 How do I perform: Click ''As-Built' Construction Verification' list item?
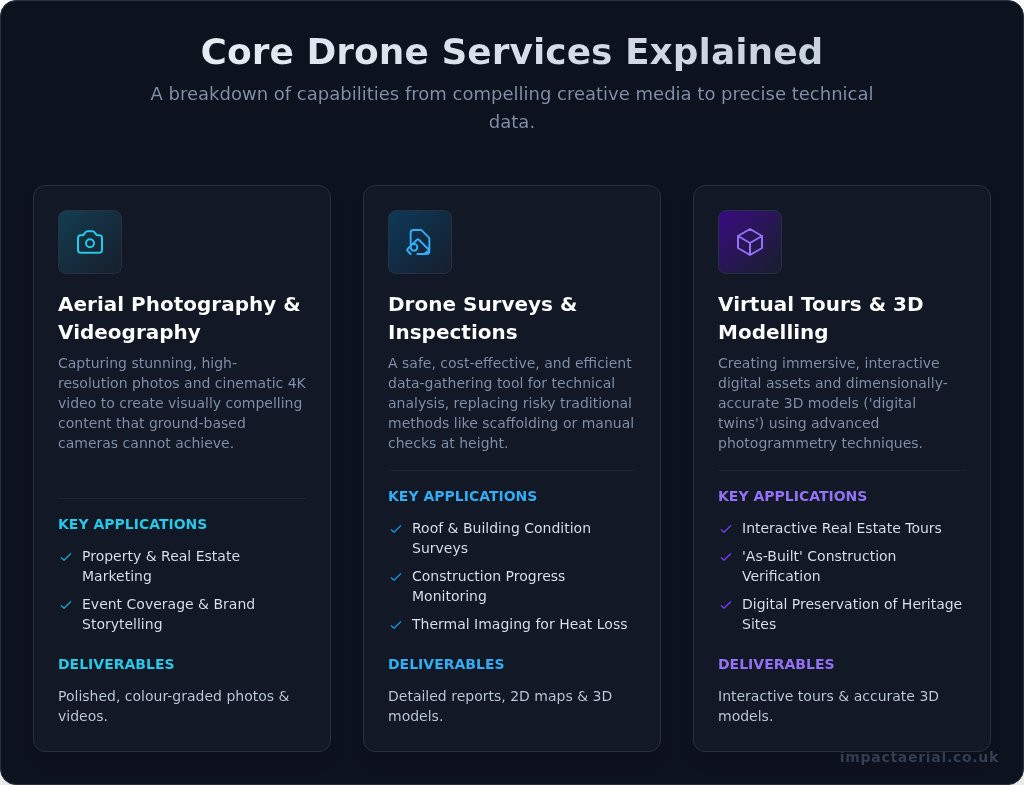(x=819, y=566)
